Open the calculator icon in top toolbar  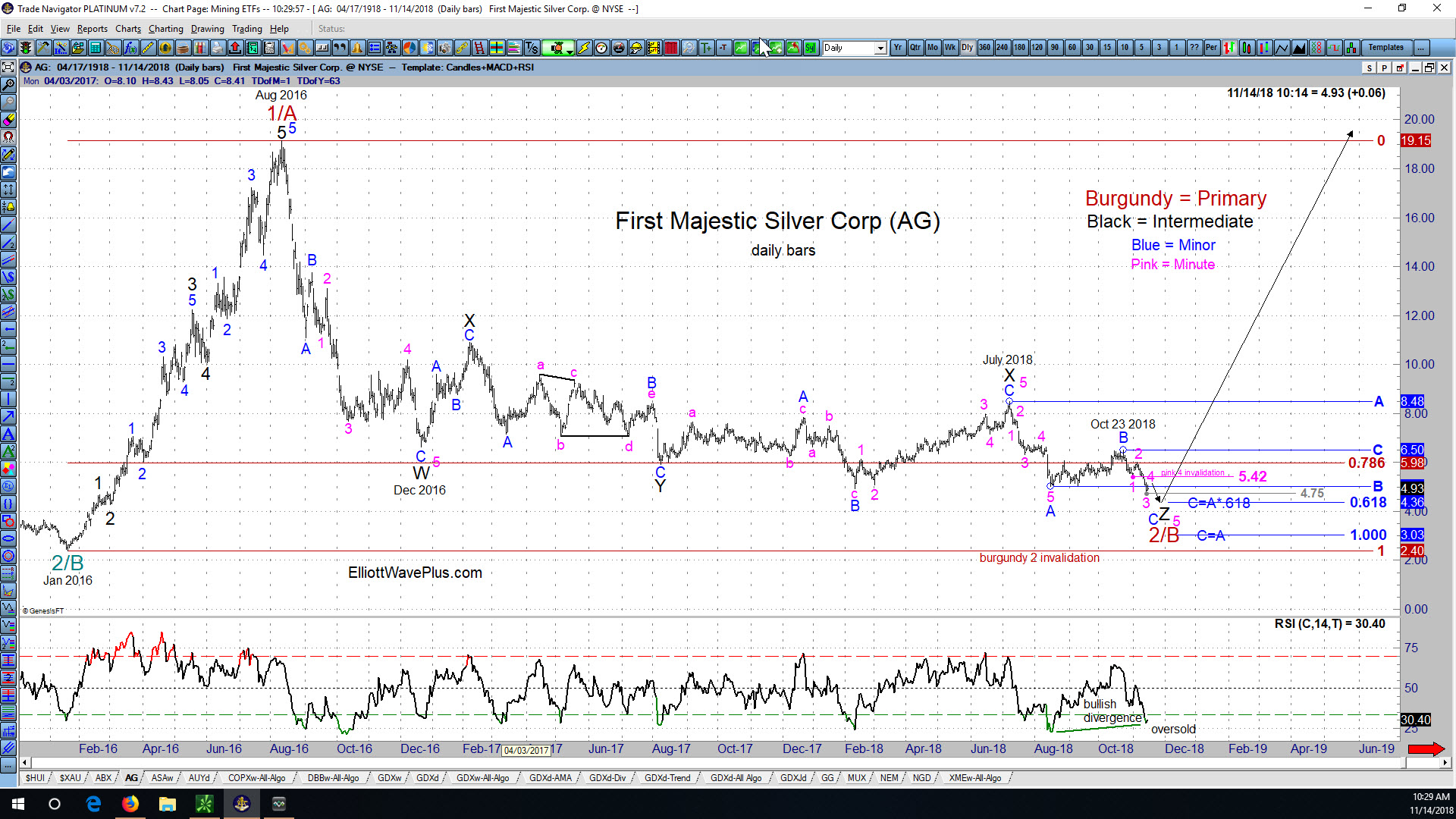click(96, 48)
